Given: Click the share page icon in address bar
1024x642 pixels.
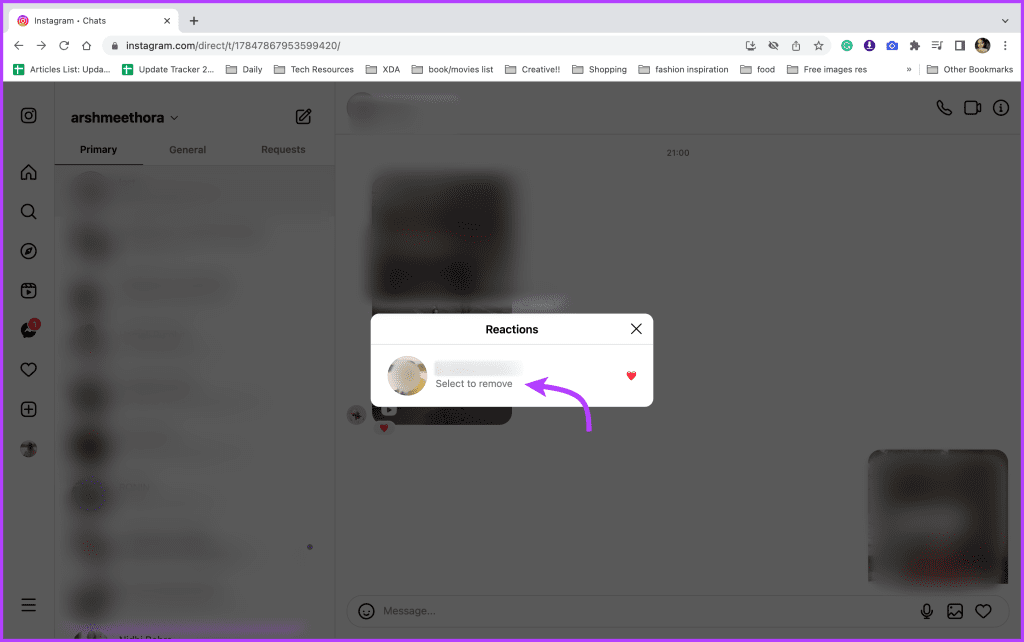Looking at the screenshot, I should (795, 45).
